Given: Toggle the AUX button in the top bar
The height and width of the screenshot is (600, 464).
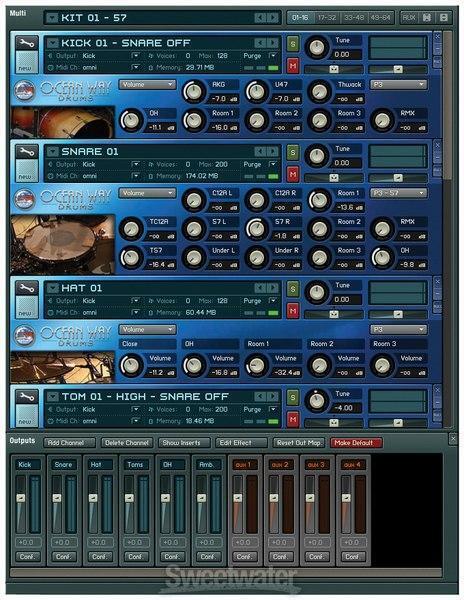Looking at the screenshot, I should point(409,18).
